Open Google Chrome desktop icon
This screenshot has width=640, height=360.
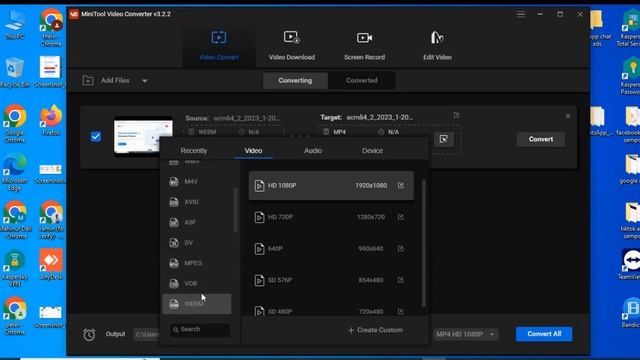tap(15, 124)
